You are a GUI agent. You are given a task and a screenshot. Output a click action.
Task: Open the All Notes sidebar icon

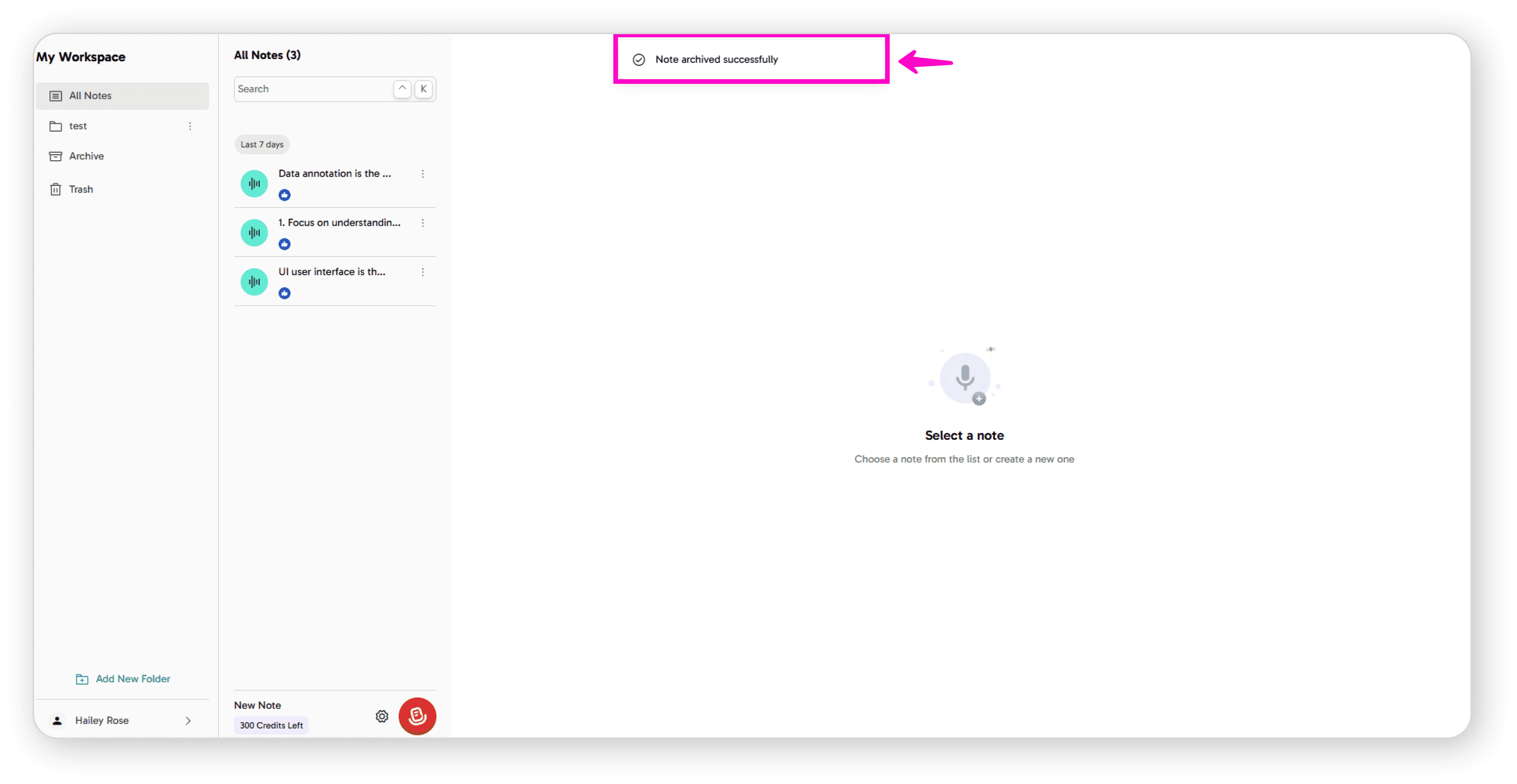click(x=56, y=95)
